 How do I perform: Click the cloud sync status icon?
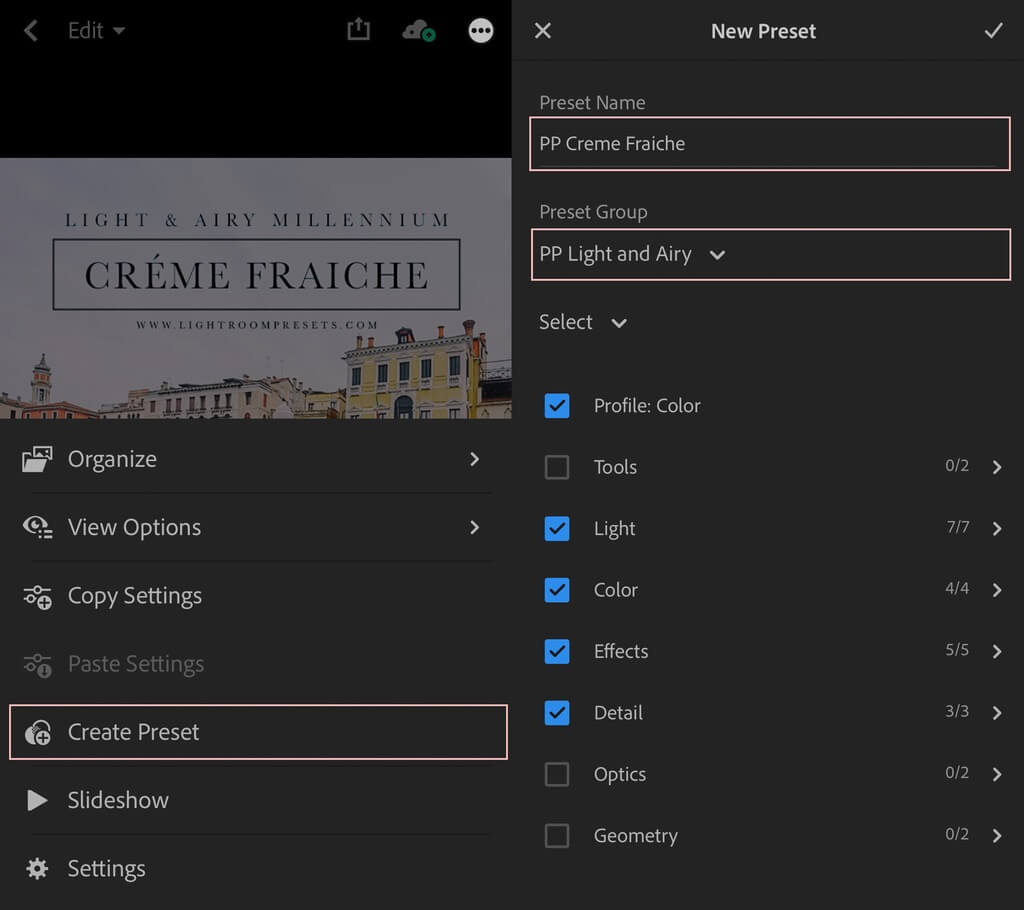tap(420, 30)
